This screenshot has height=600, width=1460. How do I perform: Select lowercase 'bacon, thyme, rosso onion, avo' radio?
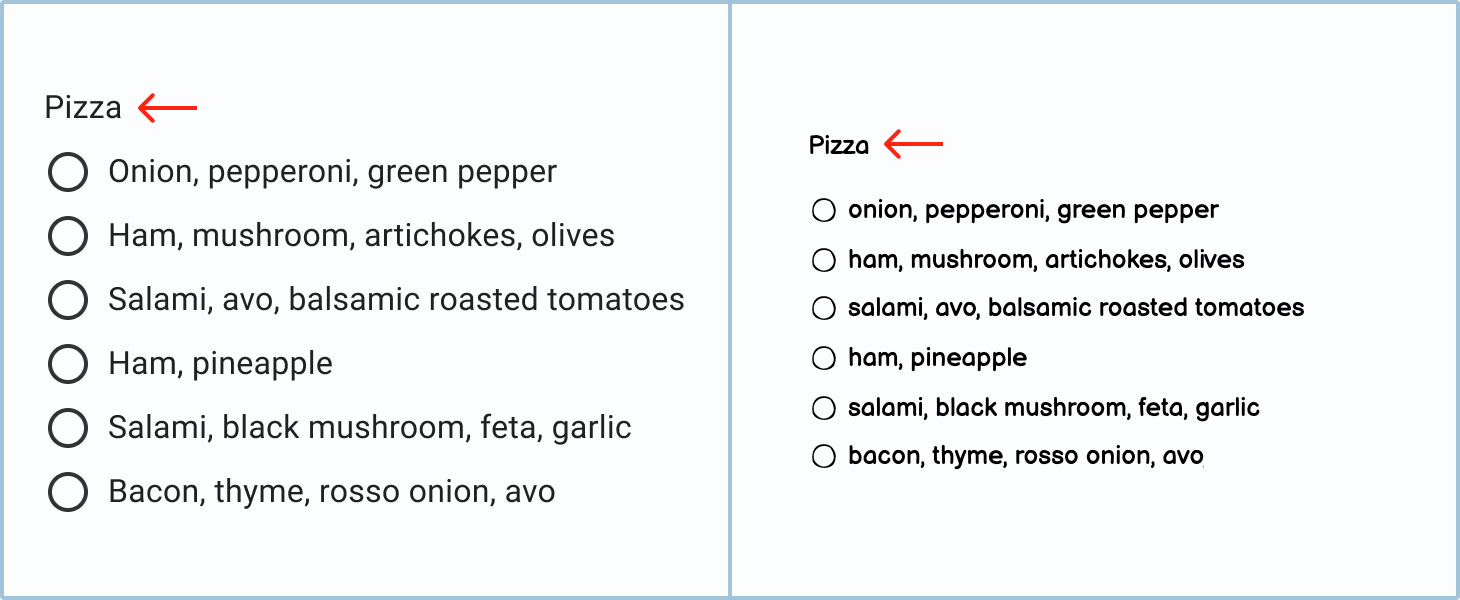click(x=823, y=457)
